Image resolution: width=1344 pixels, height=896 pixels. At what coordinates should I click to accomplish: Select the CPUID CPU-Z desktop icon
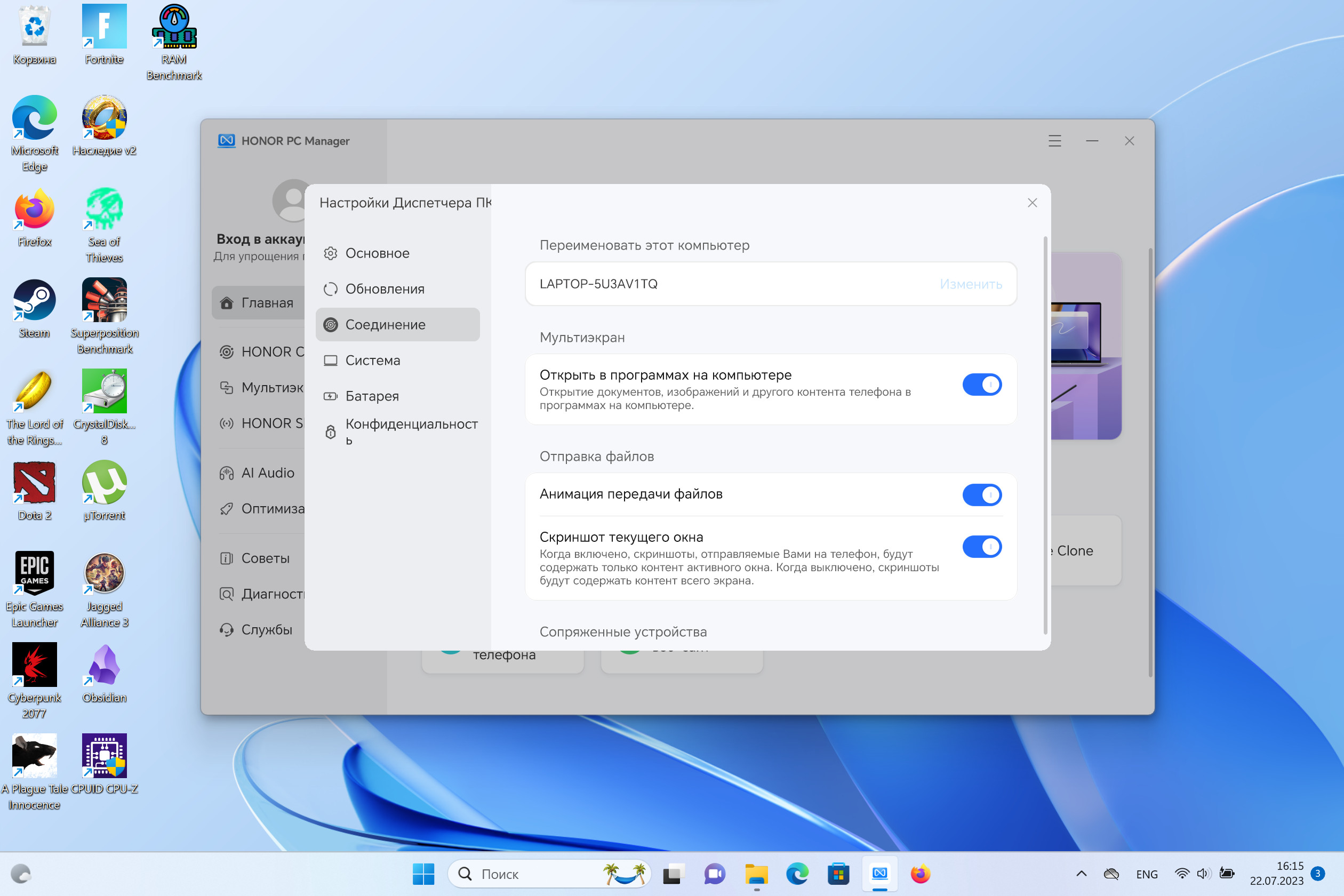coord(104,765)
